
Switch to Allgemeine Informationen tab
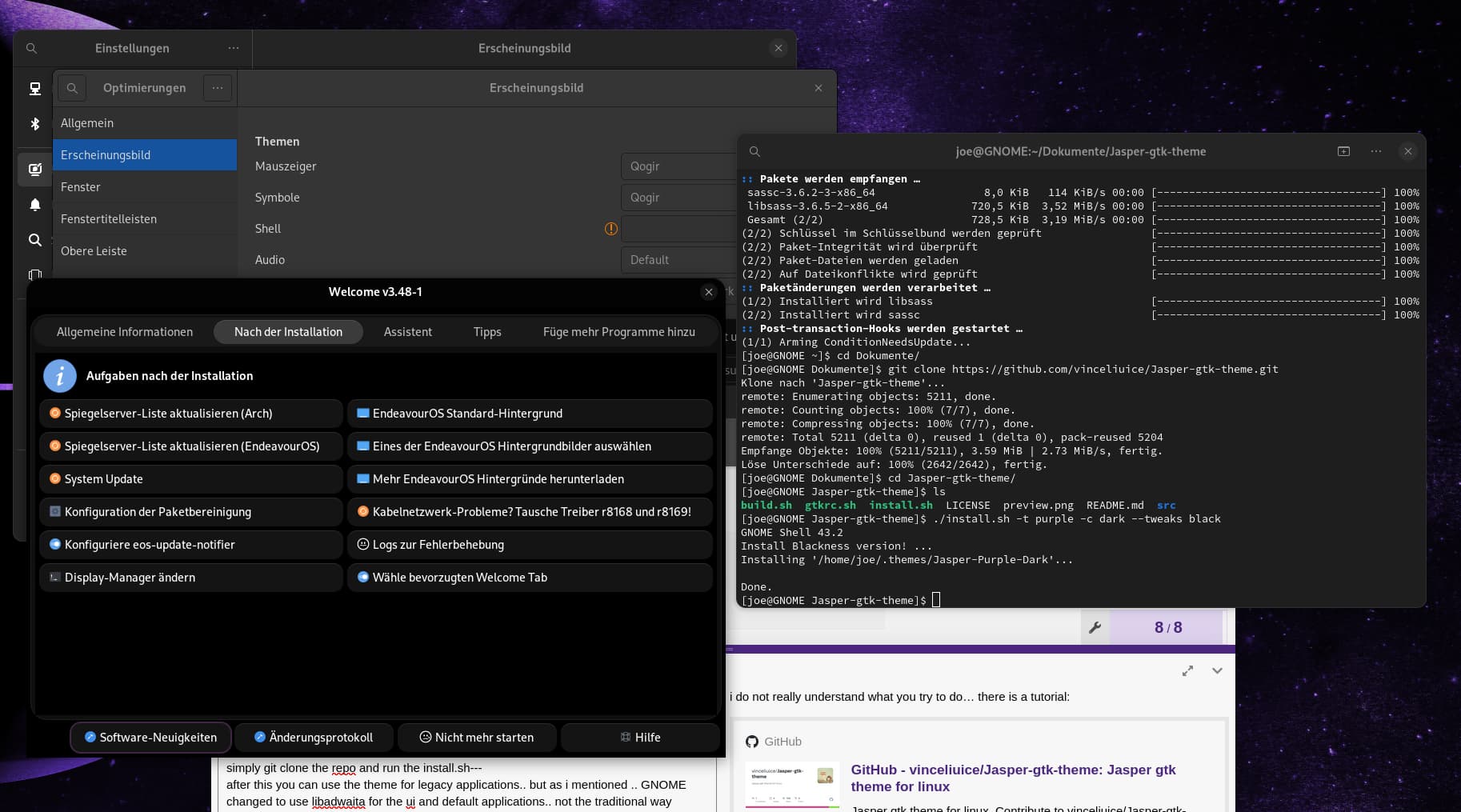click(x=125, y=332)
